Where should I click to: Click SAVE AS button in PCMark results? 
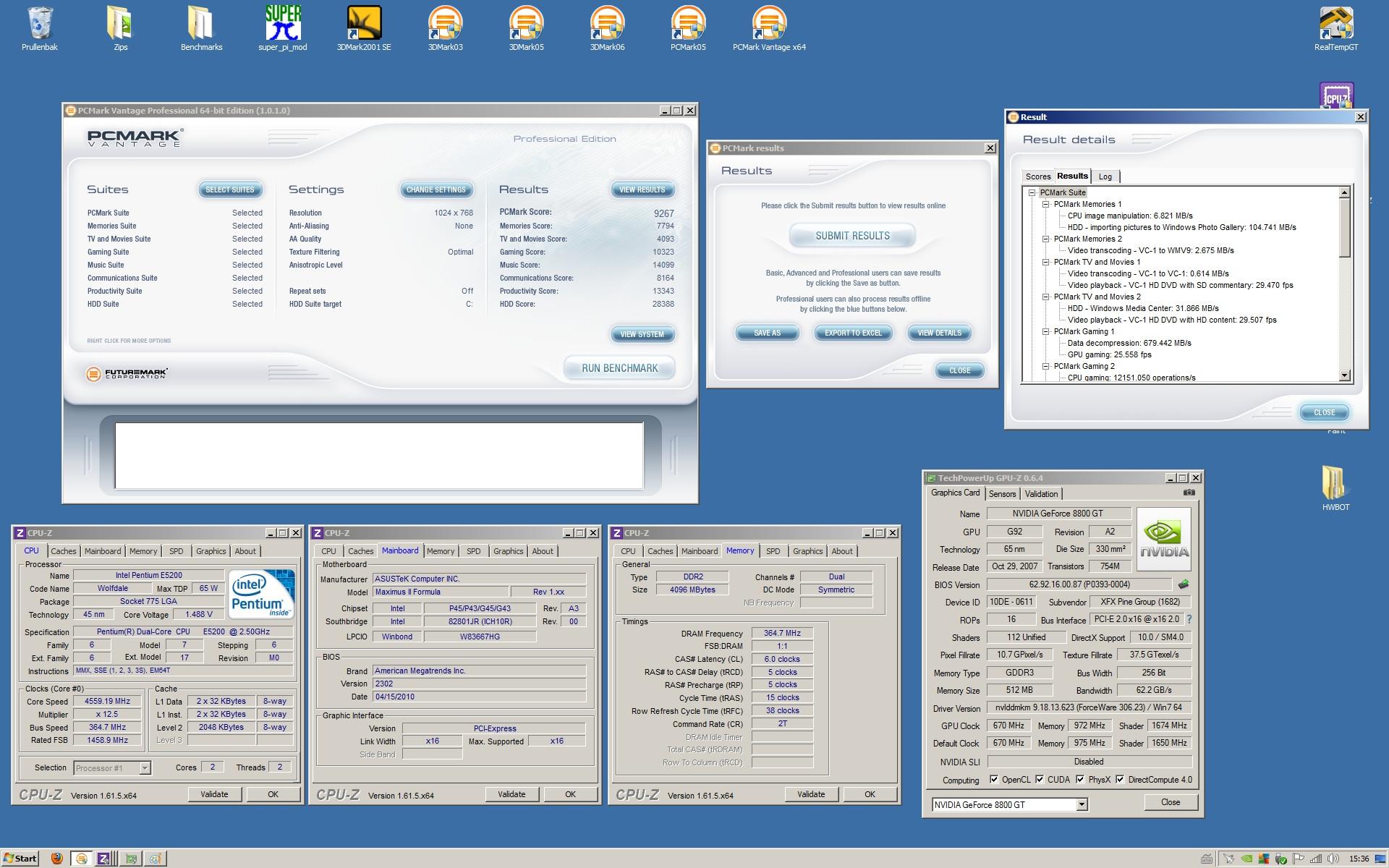767,333
